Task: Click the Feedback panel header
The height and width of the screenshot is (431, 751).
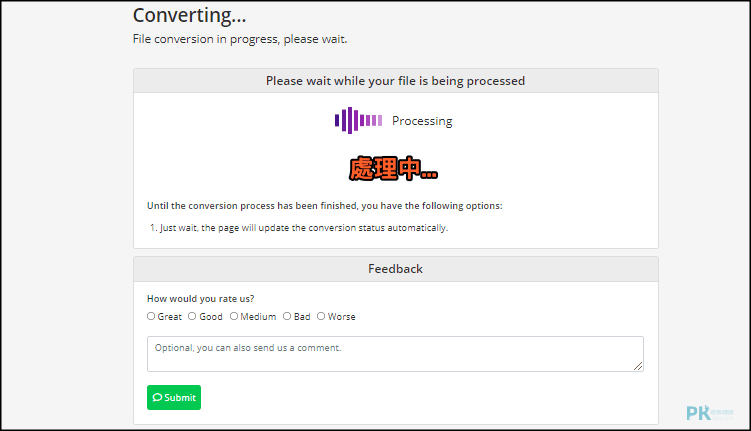Action: pyautogui.click(x=396, y=269)
